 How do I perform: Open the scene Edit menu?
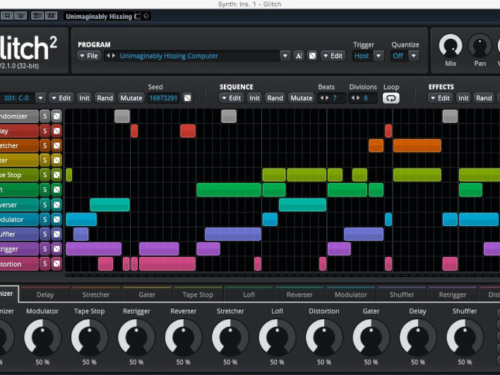pos(61,98)
